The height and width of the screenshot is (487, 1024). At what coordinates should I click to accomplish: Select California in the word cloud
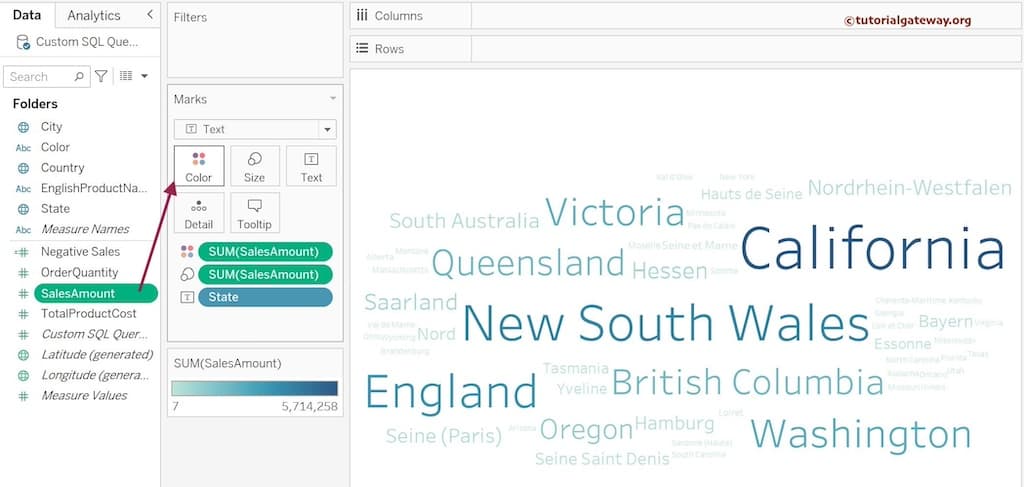click(872, 250)
